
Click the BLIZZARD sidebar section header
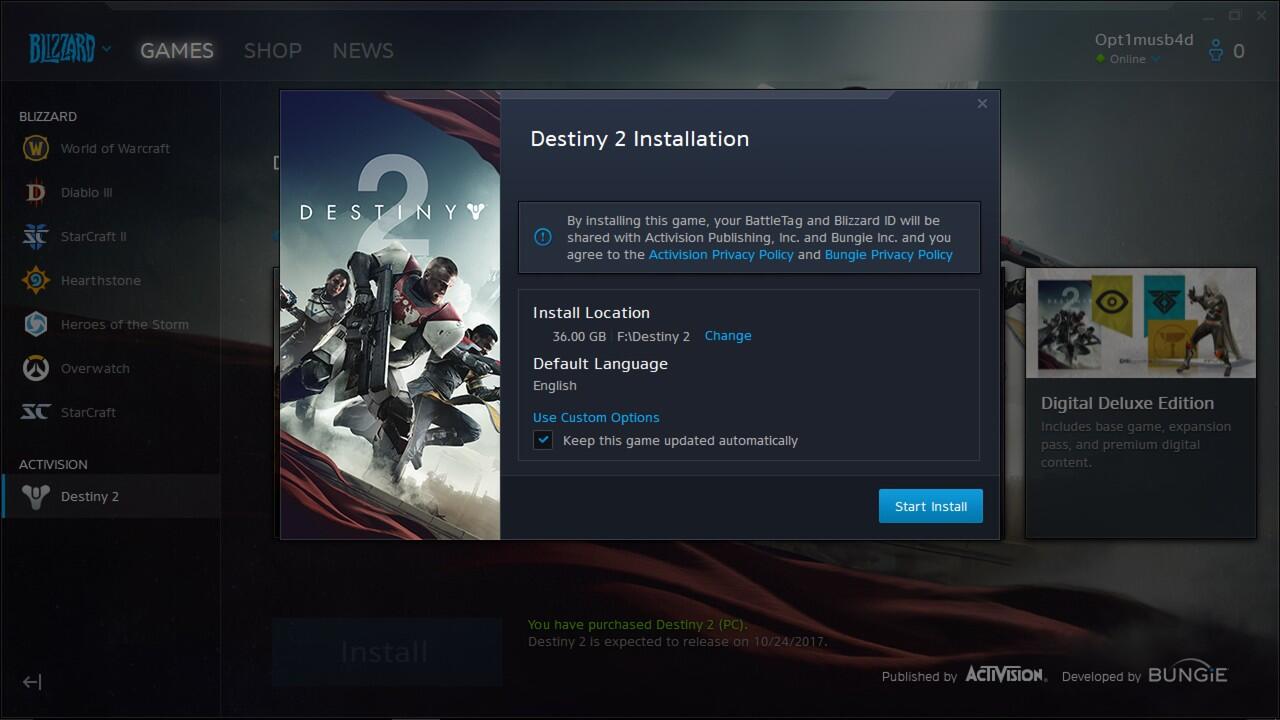point(48,116)
